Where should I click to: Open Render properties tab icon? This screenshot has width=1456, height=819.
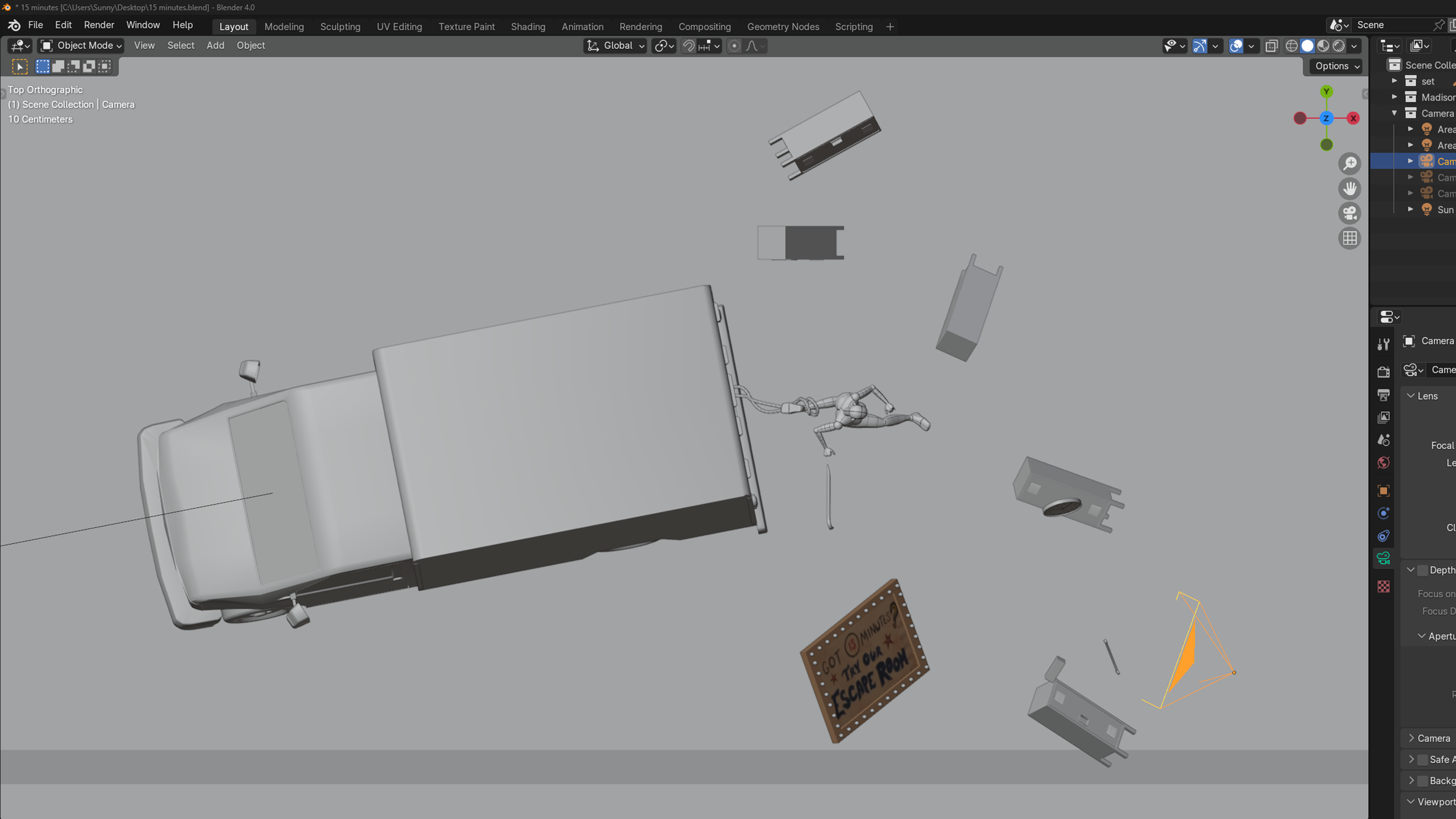pyautogui.click(x=1384, y=372)
